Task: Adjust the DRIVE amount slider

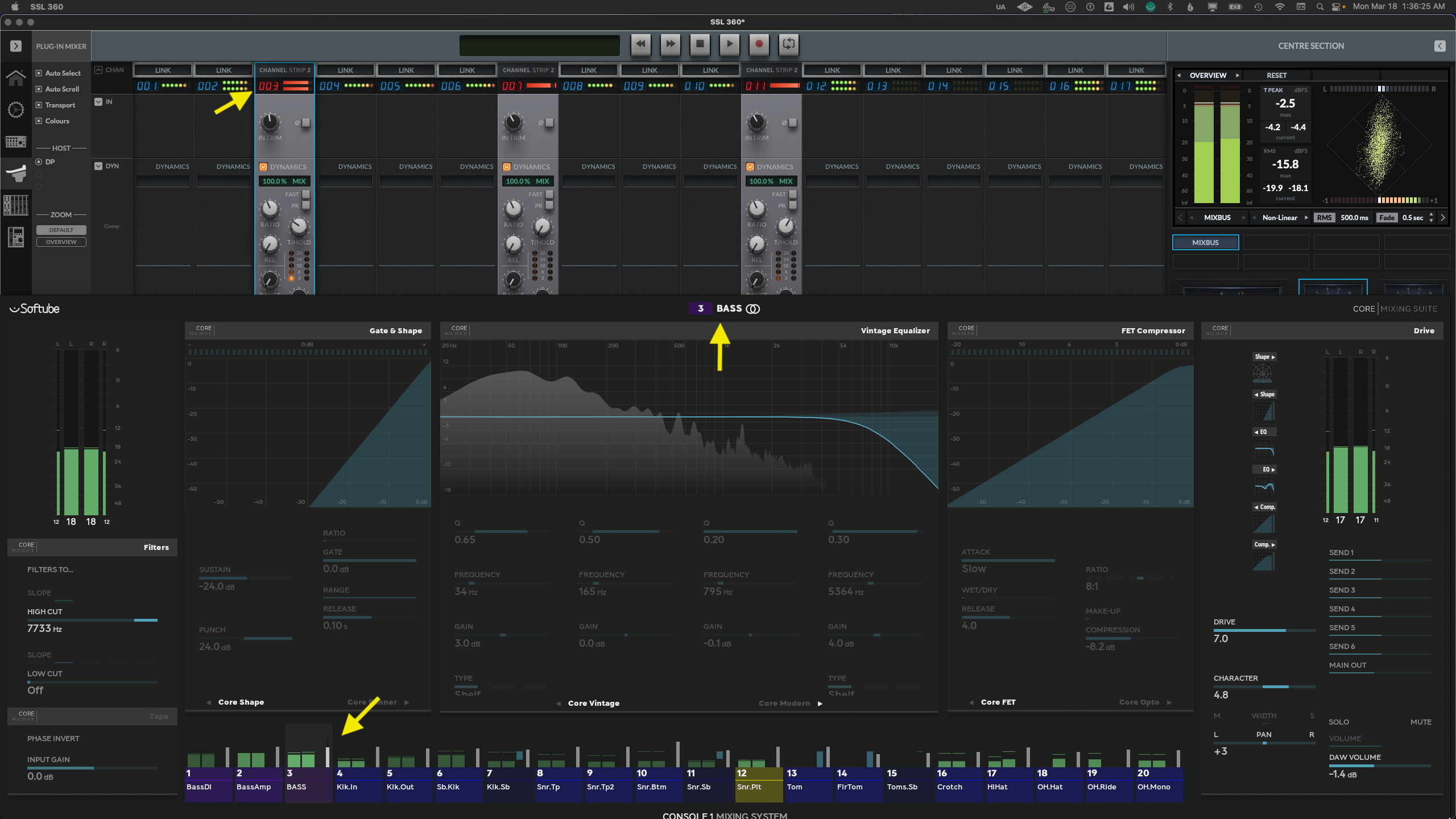Action: 1264,631
